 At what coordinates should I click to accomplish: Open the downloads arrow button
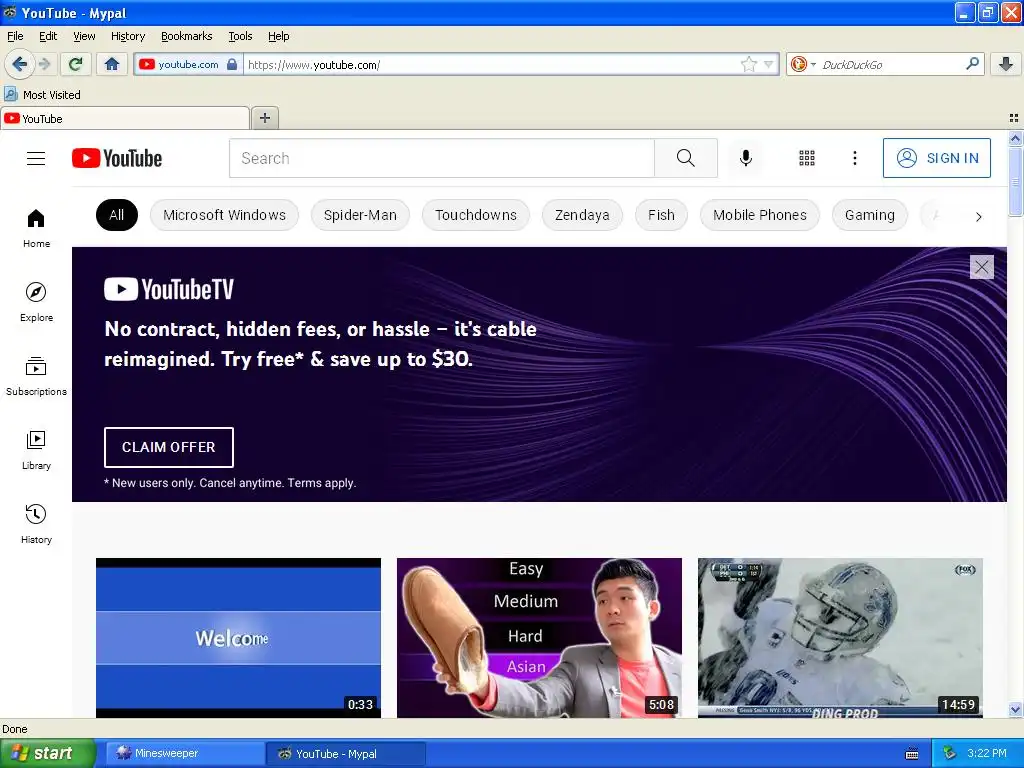click(x=1006, y=64)
